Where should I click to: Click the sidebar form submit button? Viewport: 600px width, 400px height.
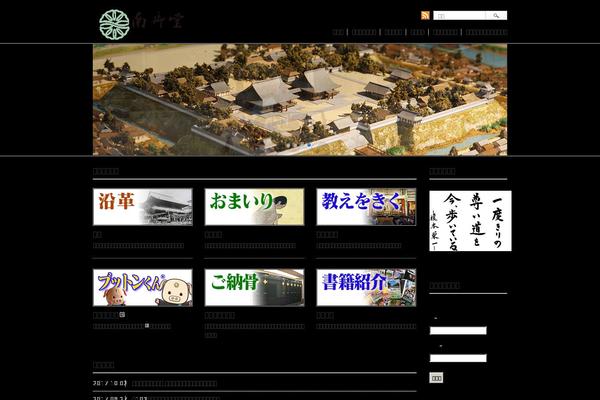point(436,378)
